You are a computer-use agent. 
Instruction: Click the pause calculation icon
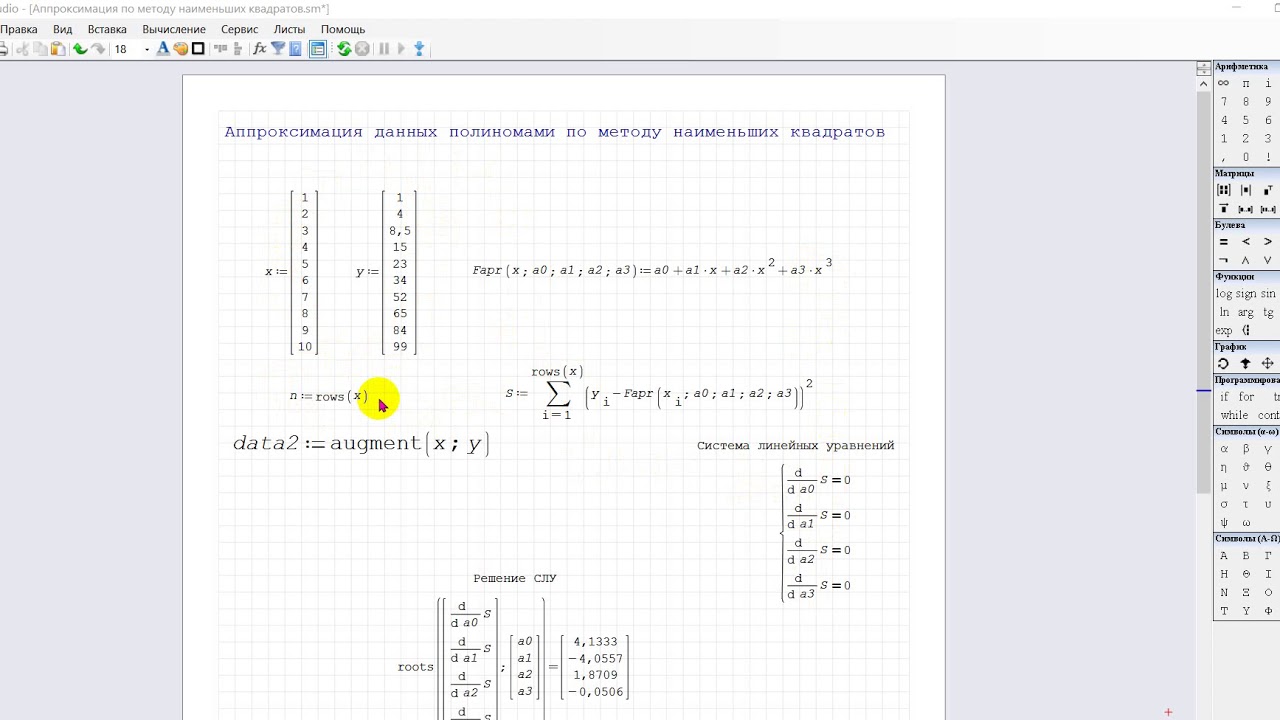[x=384, y=49]
